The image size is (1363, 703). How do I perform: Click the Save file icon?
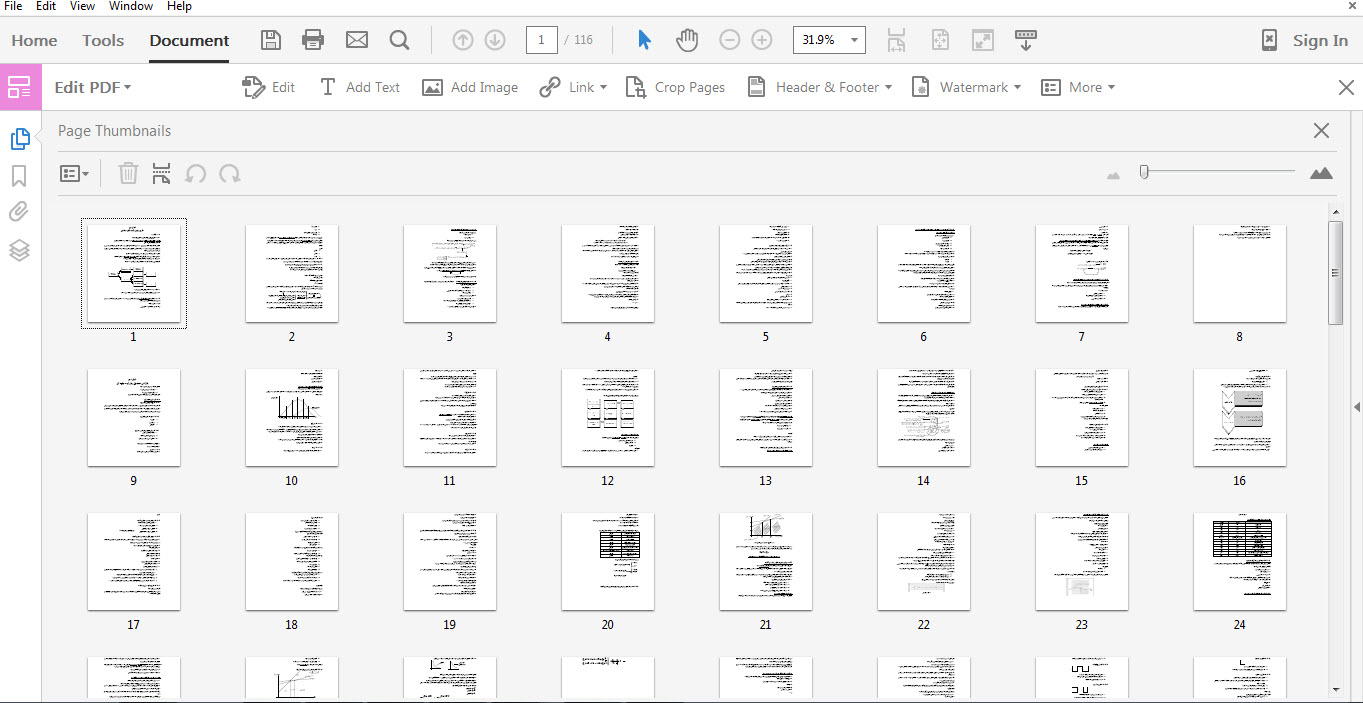[x=271, y=40]
